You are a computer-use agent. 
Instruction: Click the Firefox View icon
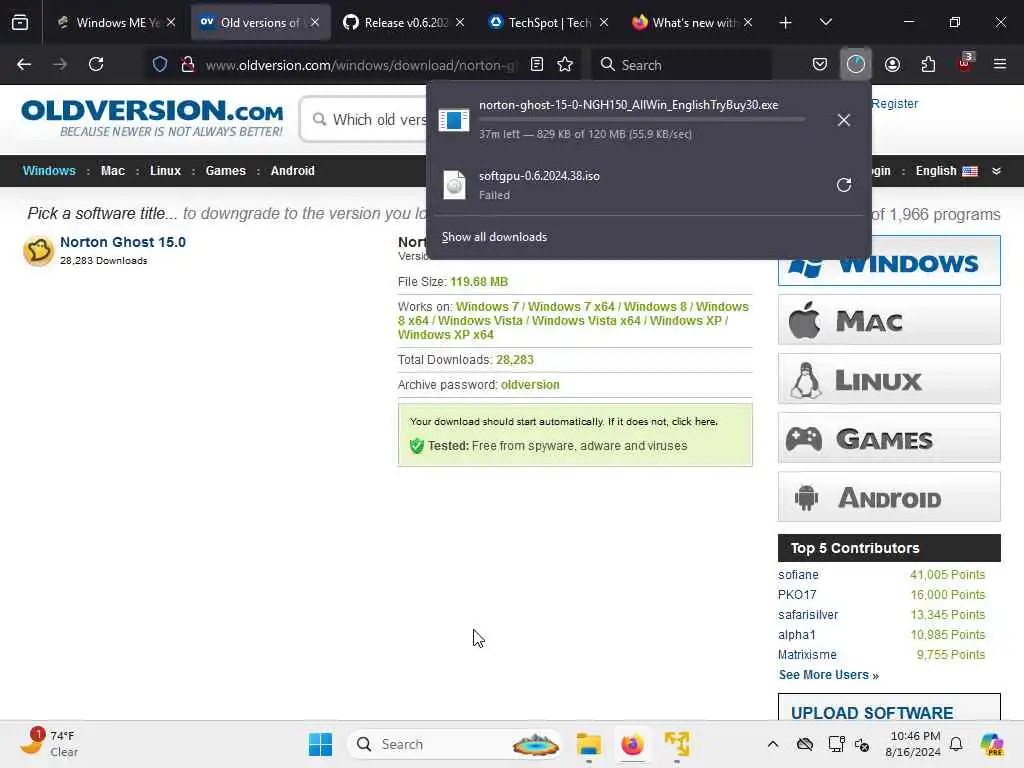[20, 23]
